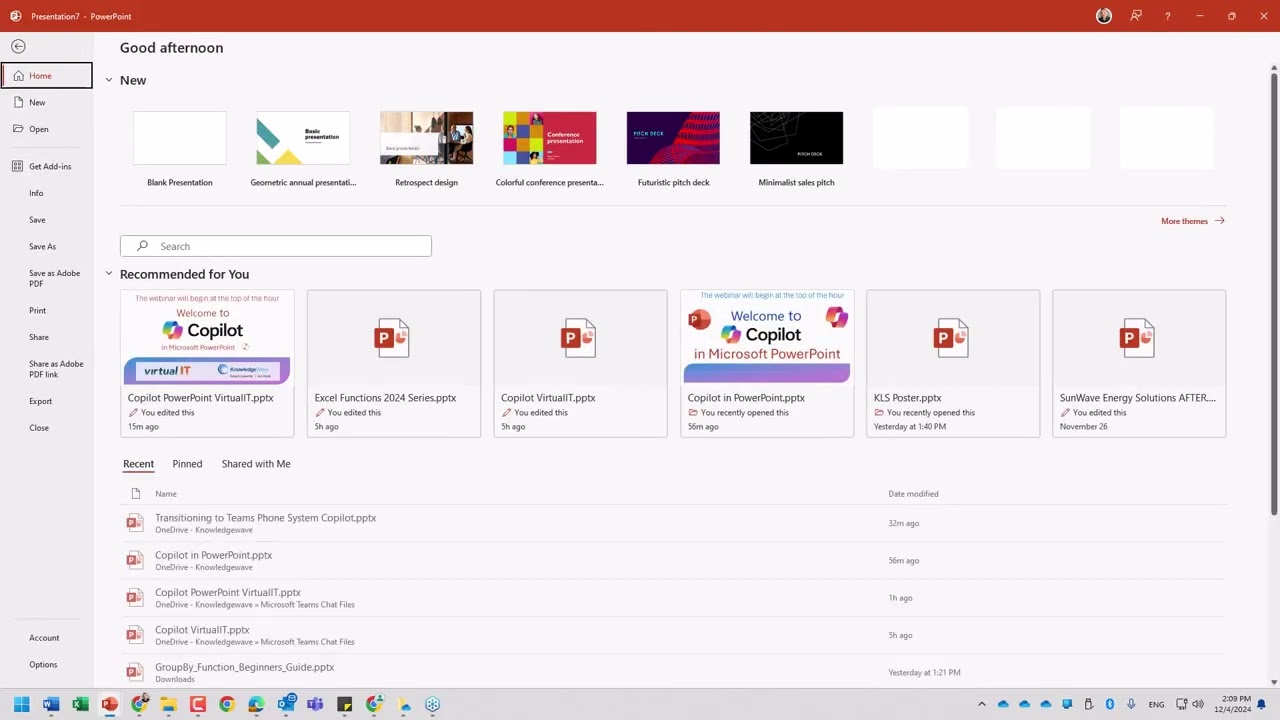The image size is (1280, 720).
Task: Switch to the Shared with Me tab
Action: tap(256, 464)
